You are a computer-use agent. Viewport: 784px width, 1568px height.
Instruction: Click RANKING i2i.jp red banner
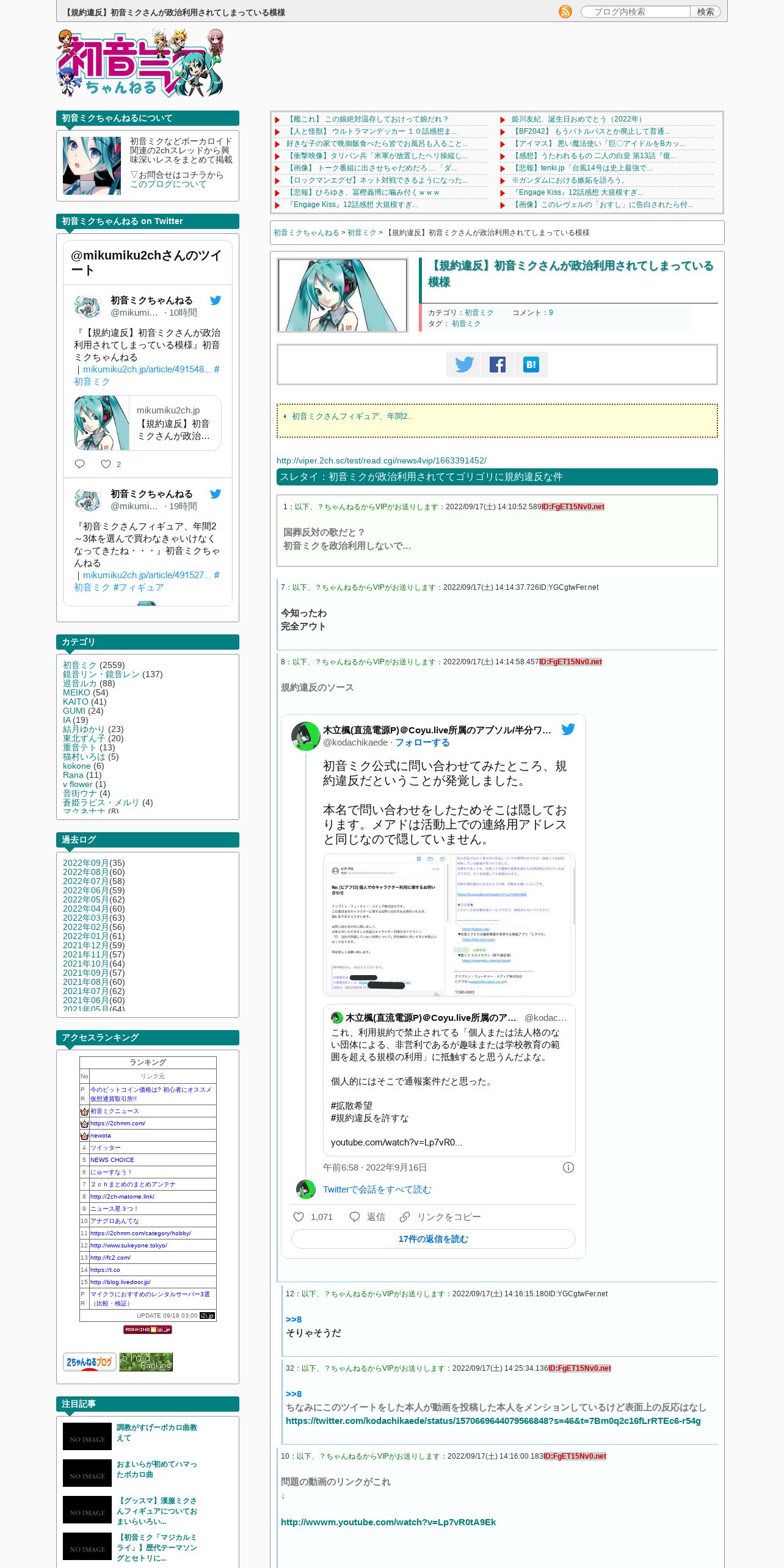coord(148,1329)
